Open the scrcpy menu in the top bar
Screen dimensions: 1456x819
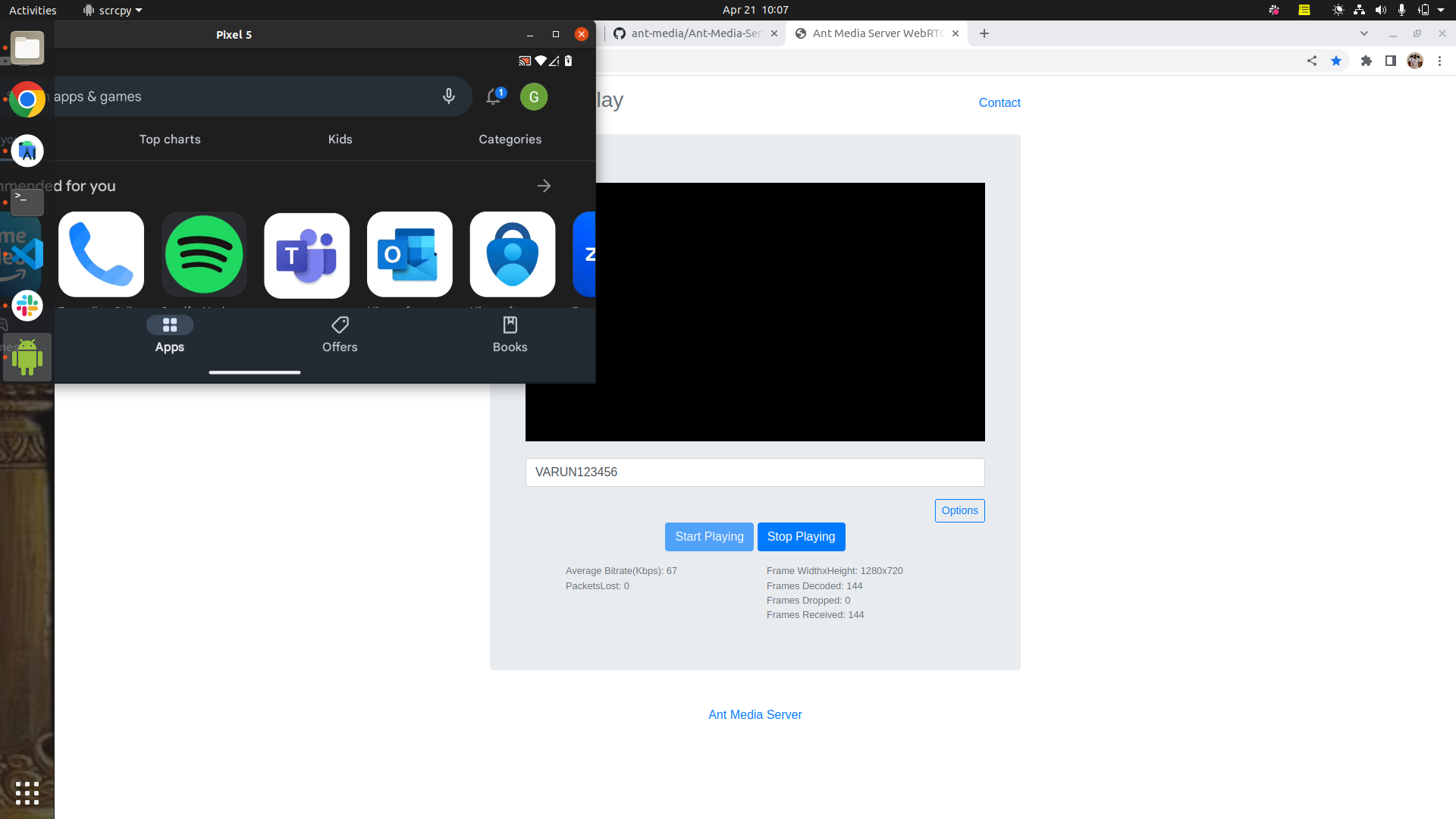click(112, 10)
